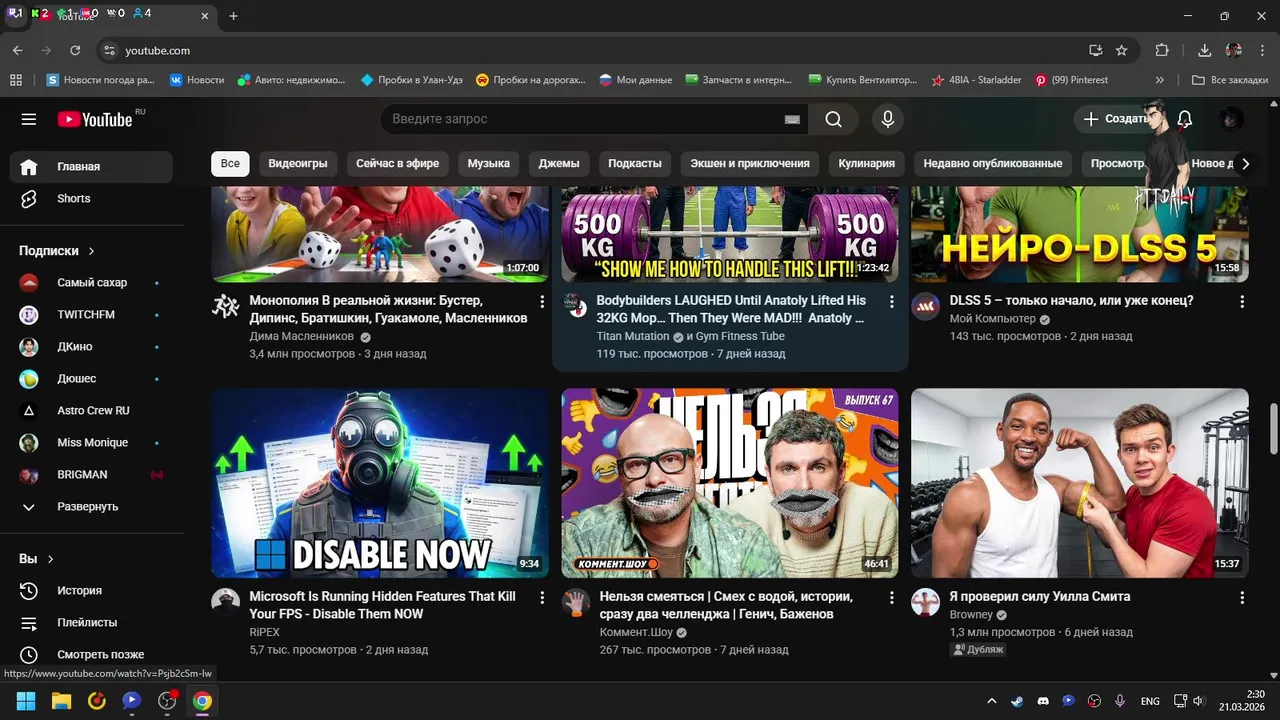Open Все закладки folder

(x=1230, y=80)
